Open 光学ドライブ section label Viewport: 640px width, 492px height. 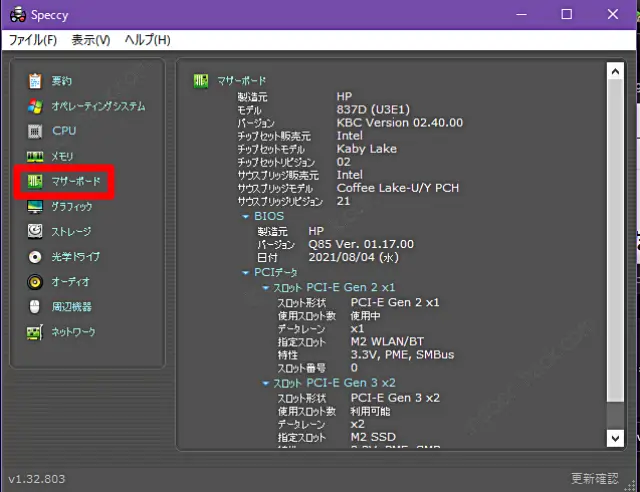pyautogui.click(x=76, y=257)
